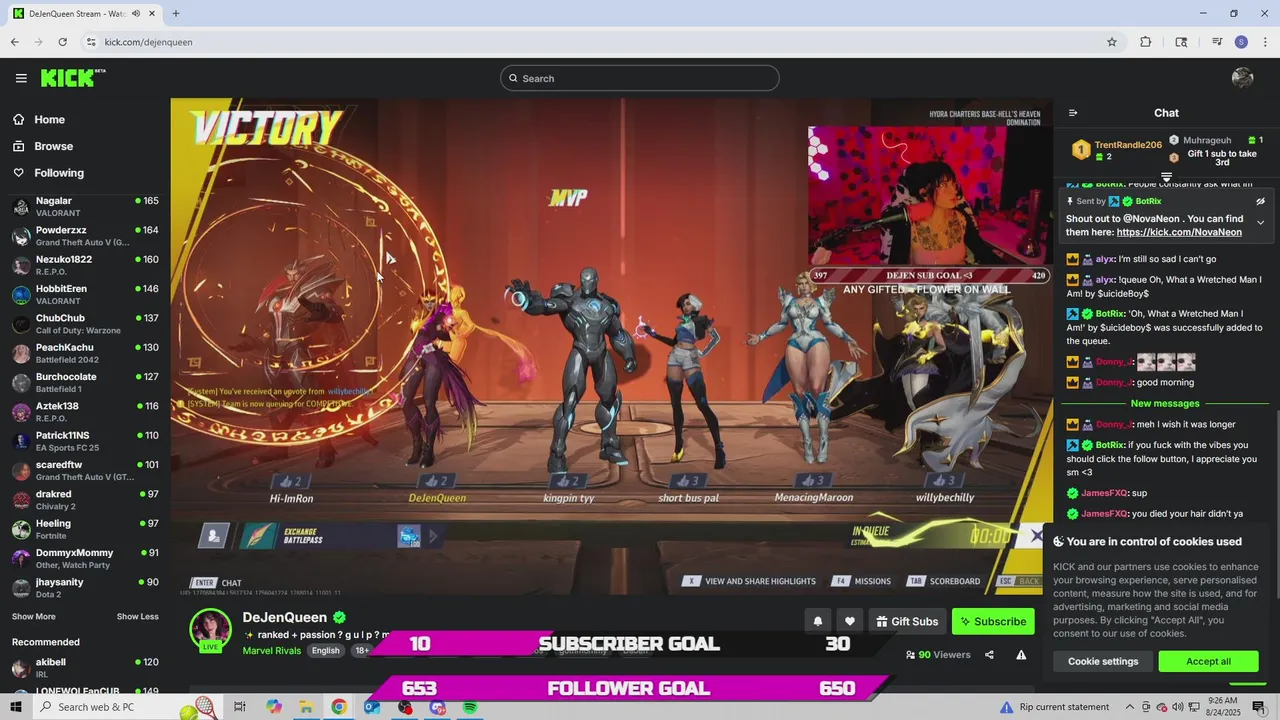Open Chrome extensions puzzle icon
Screen dimensions: 1280x720
(1146, 42)
